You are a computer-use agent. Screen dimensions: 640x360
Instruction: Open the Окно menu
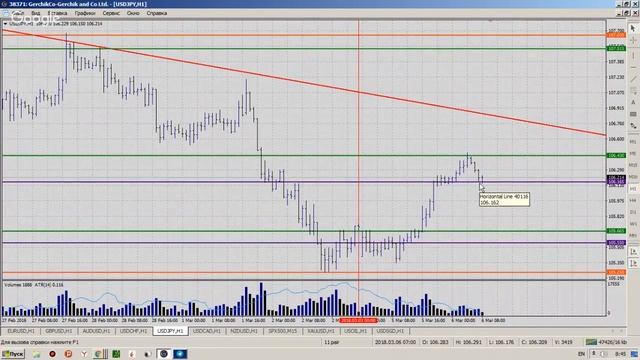pyautogui.click(x=133, y=13)
